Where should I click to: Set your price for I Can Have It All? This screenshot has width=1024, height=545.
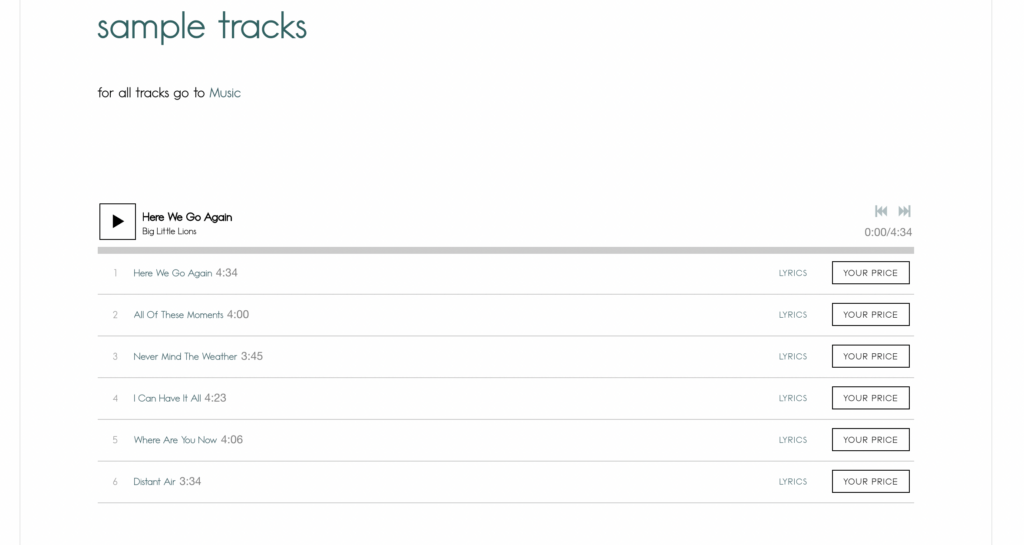pyautogui.click(x=870, y=398)
